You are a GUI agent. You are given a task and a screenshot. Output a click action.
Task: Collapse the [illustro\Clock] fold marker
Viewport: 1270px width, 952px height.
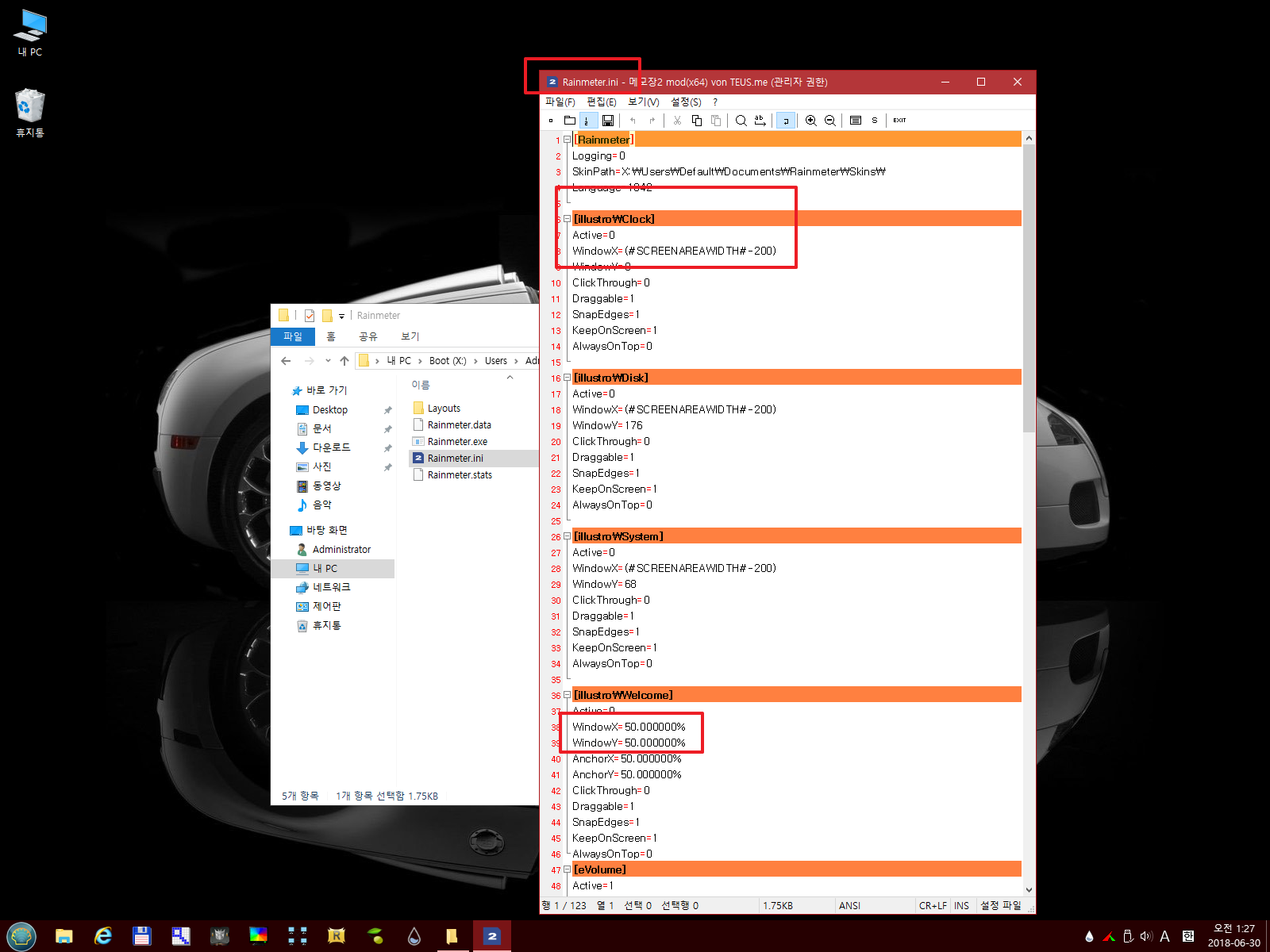[567, 219]
